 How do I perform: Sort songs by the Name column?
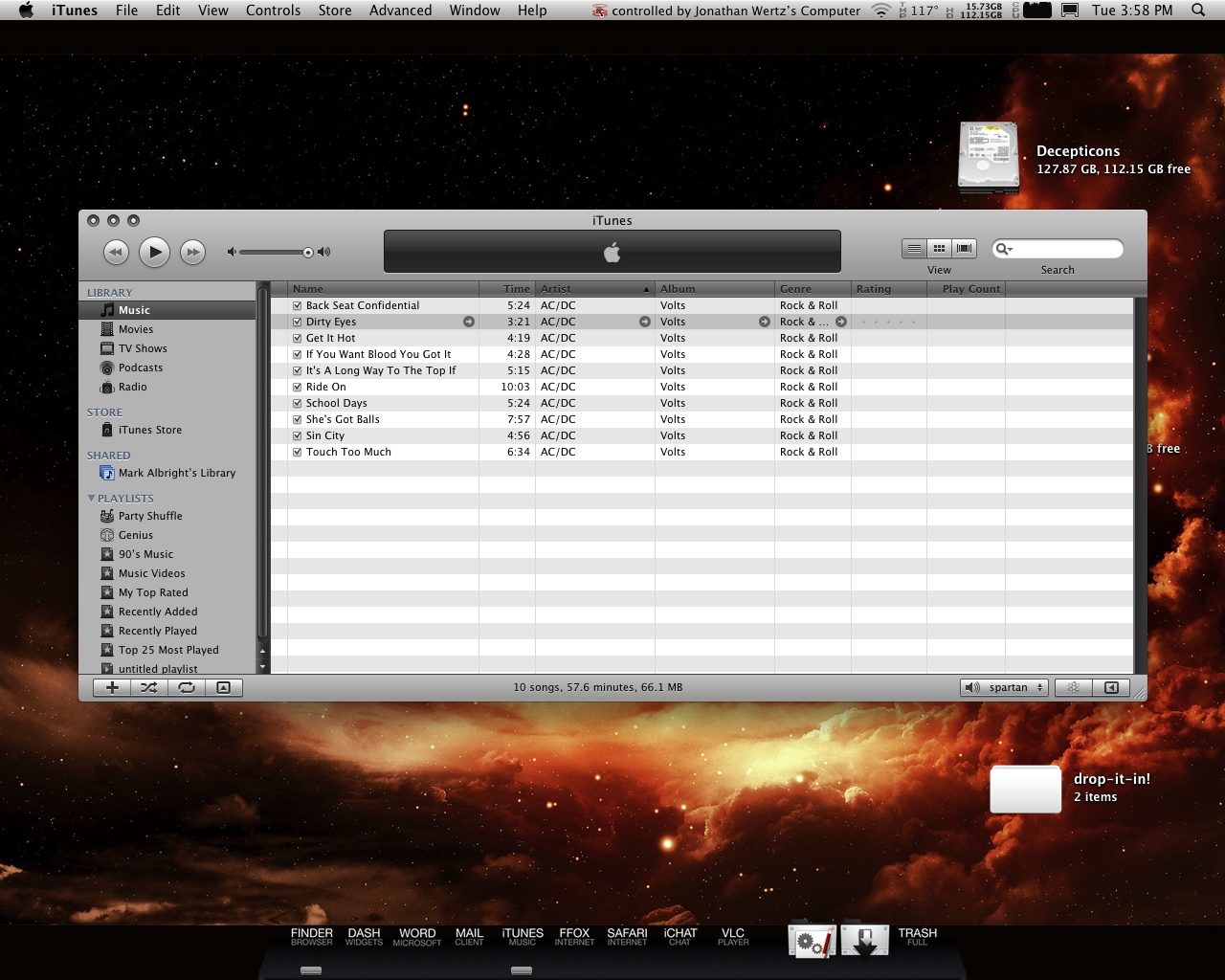(x=383, y=289)
